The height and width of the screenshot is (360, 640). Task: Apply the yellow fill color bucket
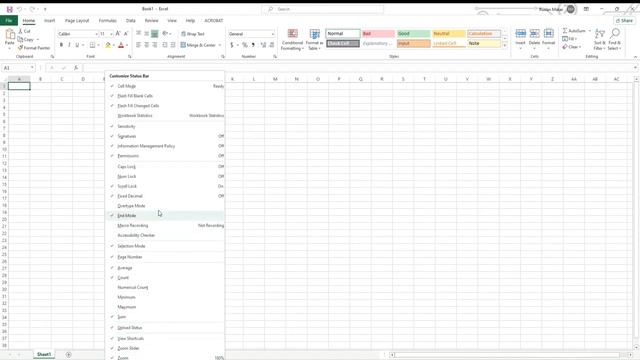point(108,45)
